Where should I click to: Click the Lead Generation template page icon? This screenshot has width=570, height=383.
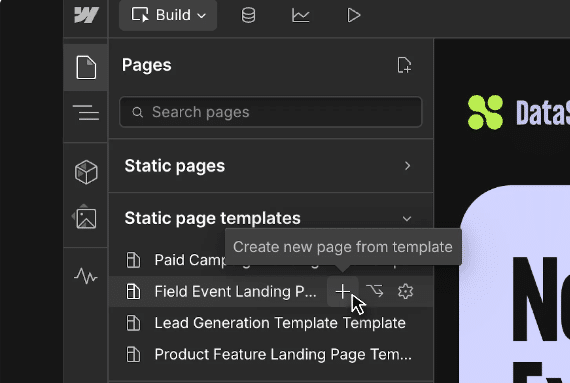pyautogui.click(x=133, y=323)
